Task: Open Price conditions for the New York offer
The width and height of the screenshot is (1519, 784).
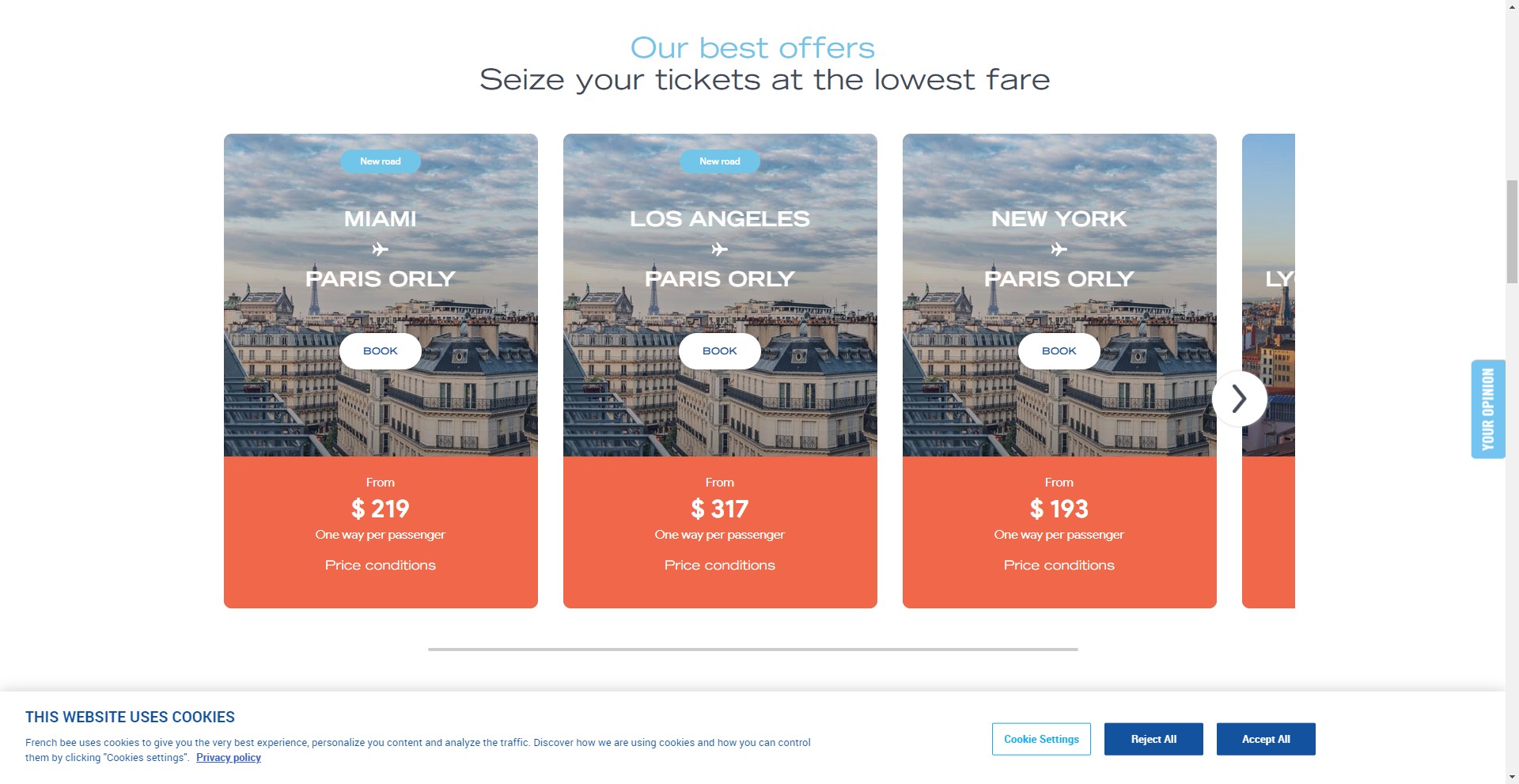Action: 1059,566
